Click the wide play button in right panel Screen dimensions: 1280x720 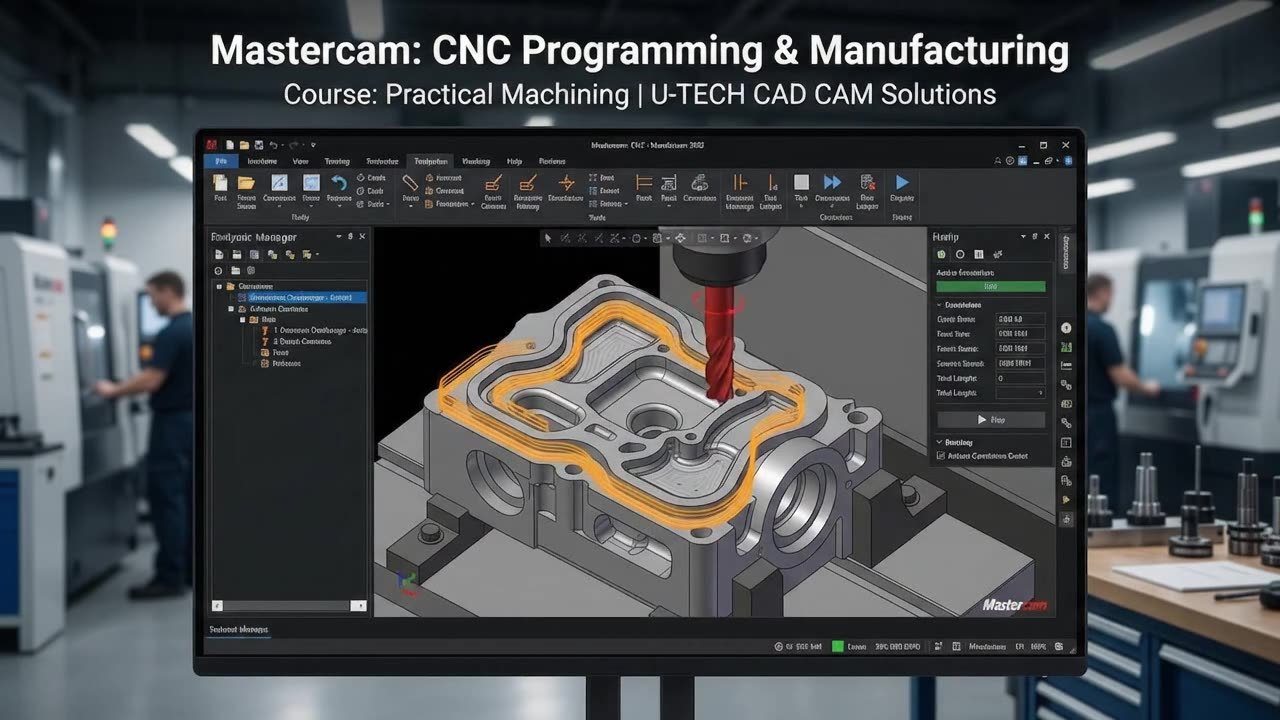(991, 420)
